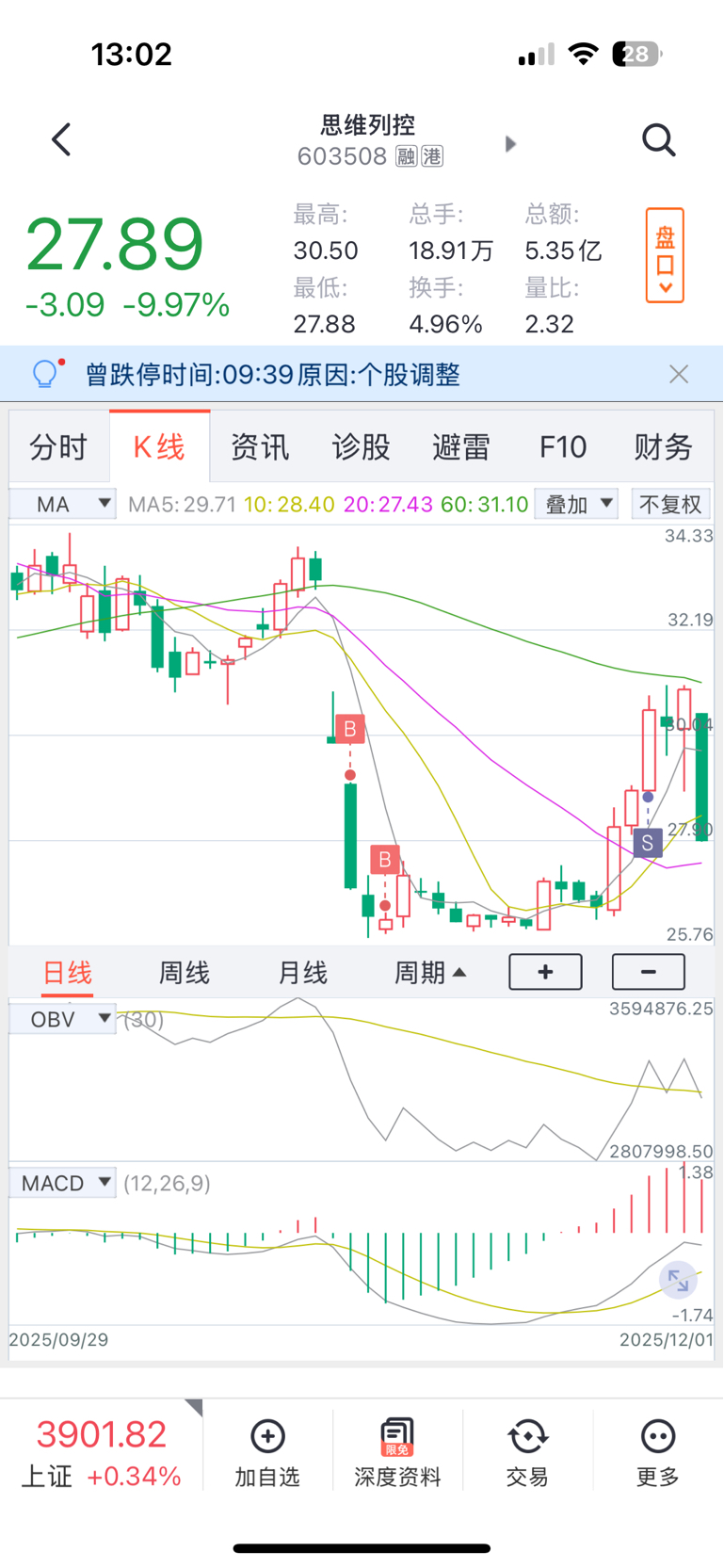The height and width of the screenshot is (1568, 724).
Task: Go to next stock with triangle arrow
Action: pos(510,144)
